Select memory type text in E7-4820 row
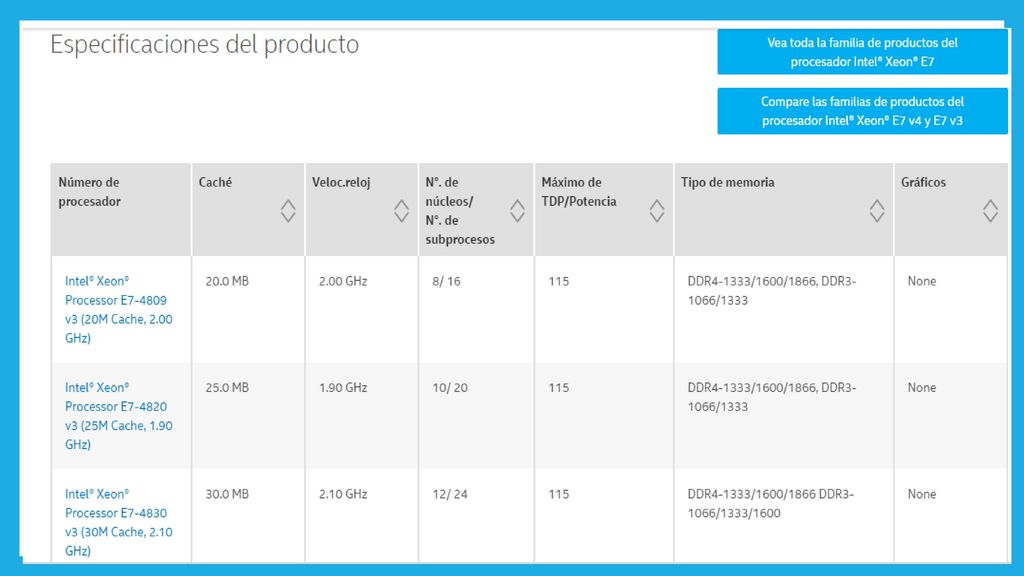The height and width of the screenshot is (576, 1024). 772,397
